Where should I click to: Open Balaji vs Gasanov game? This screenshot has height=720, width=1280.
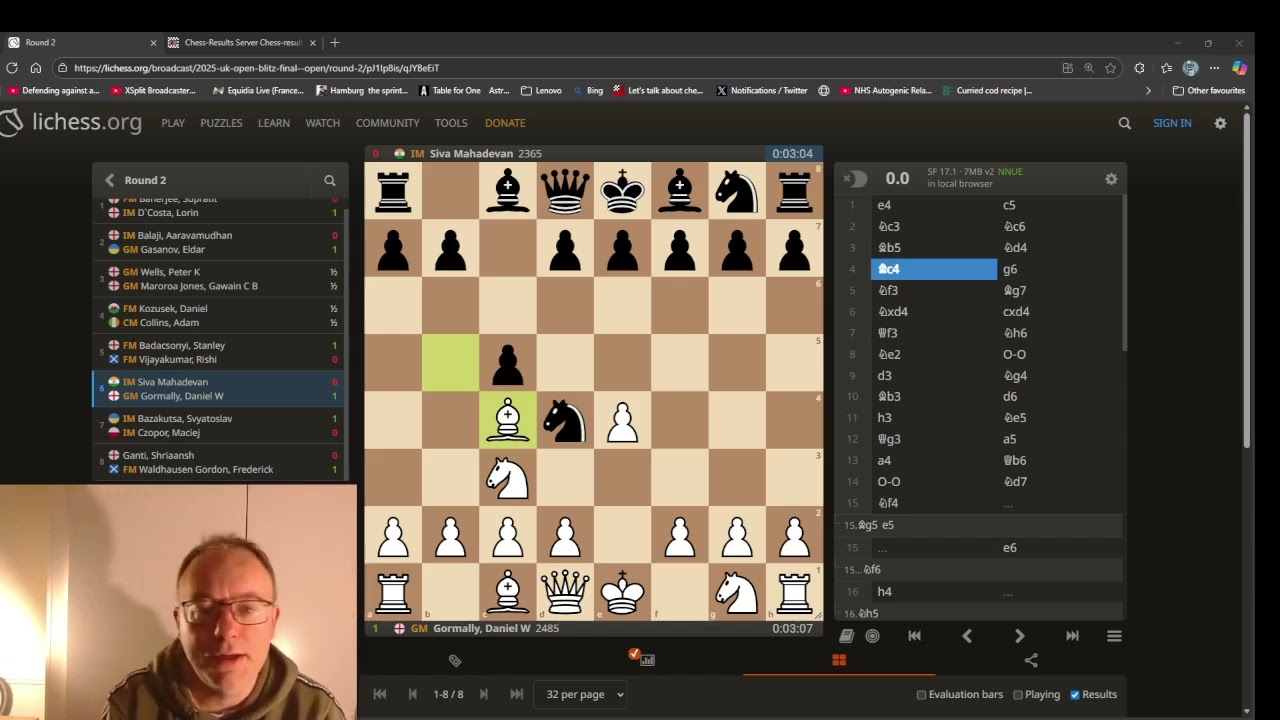click(219, 242)
